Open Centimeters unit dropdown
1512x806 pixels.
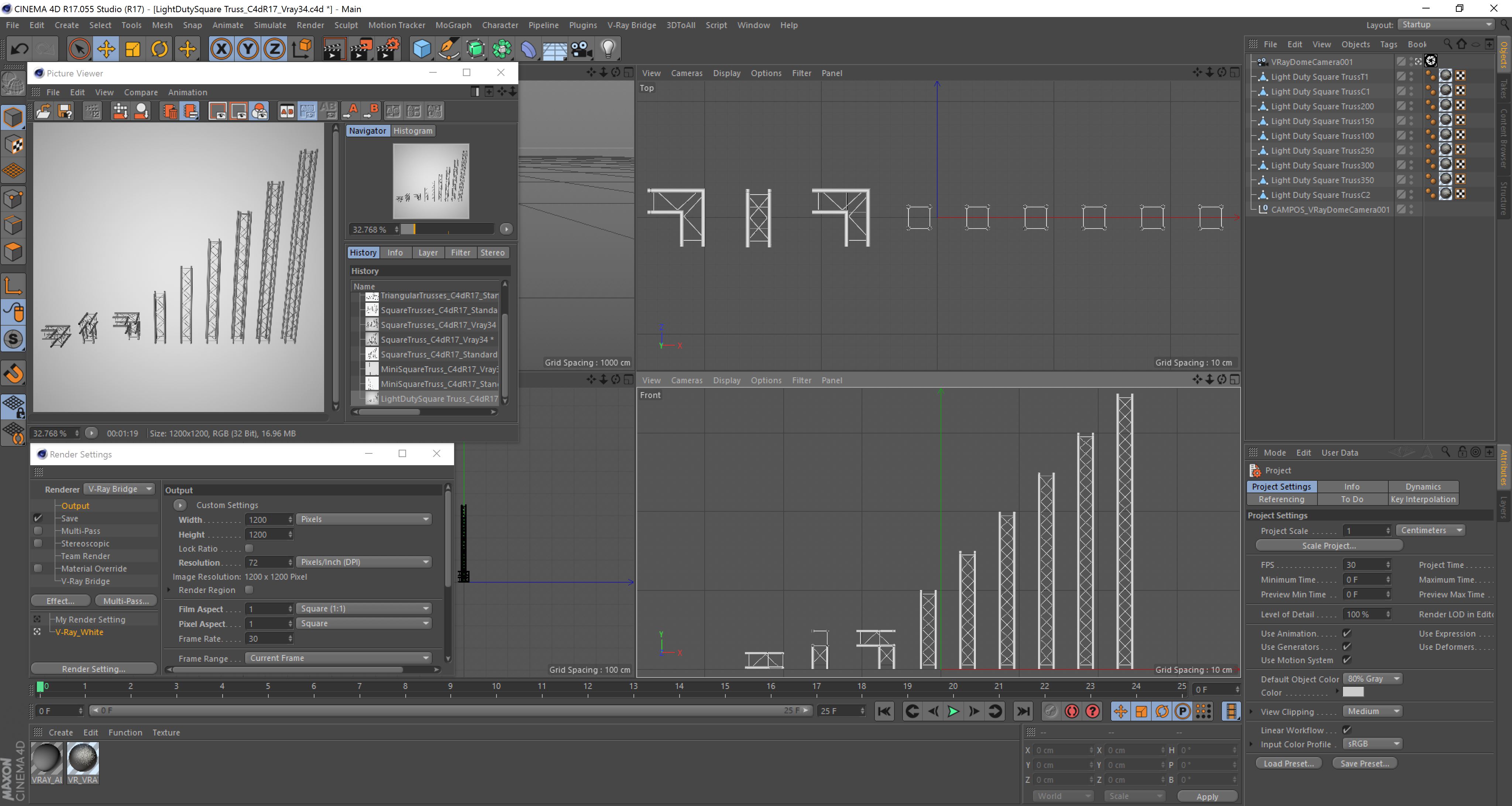point(1430,530)
